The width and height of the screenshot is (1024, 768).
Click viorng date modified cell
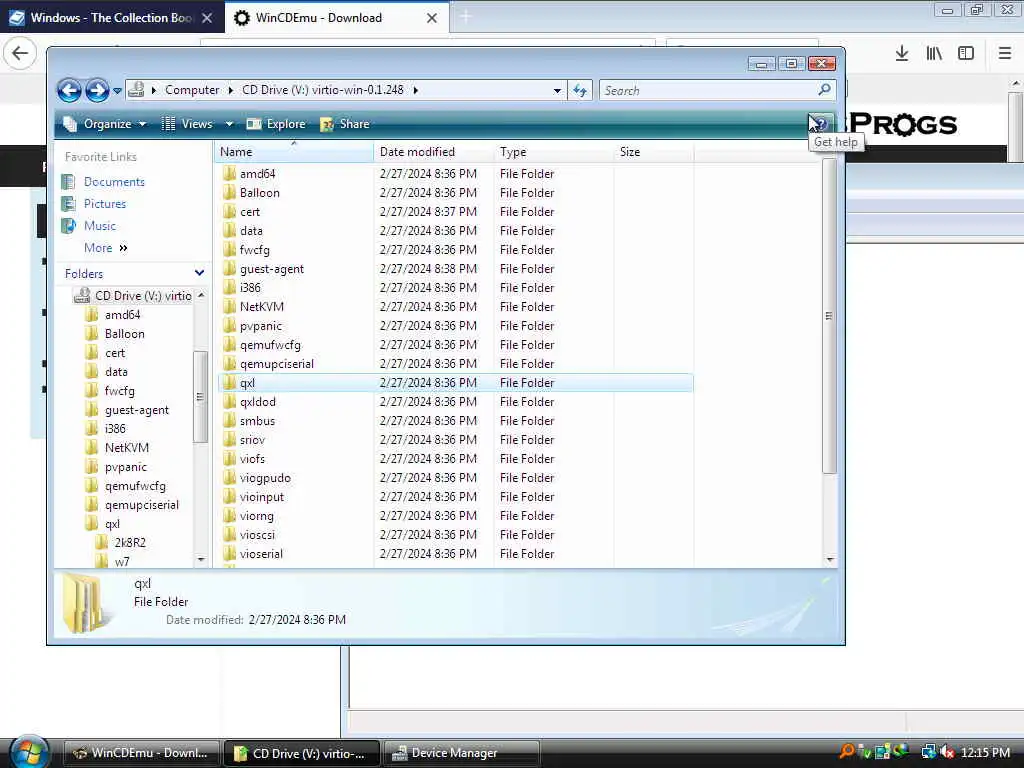(428, 516)
